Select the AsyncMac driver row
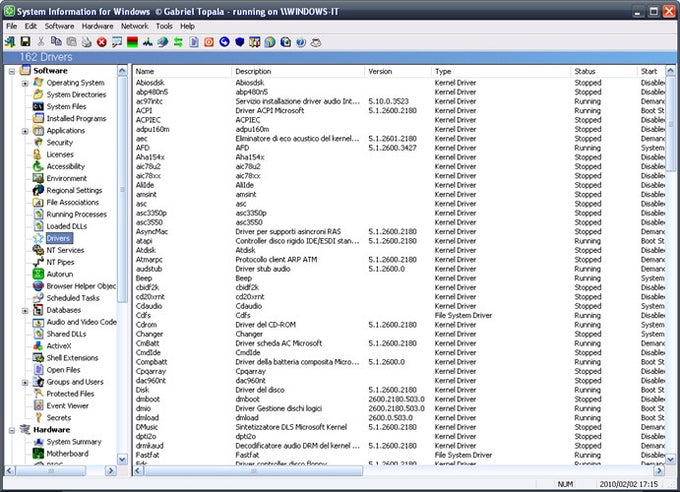This screenshot has height=492, width=680. (x=399, y=232)
